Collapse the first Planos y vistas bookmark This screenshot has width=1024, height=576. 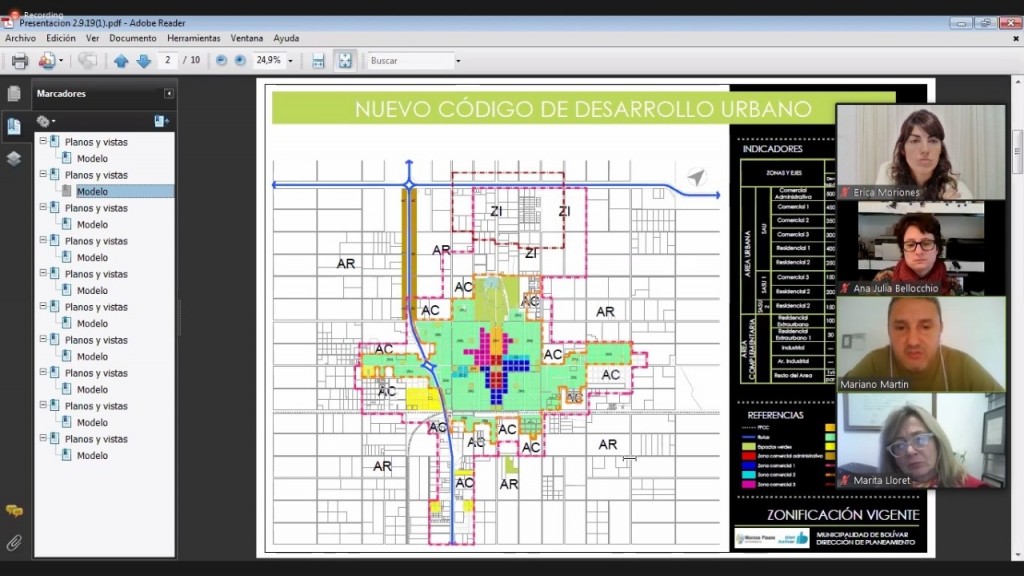click(43, 142)
